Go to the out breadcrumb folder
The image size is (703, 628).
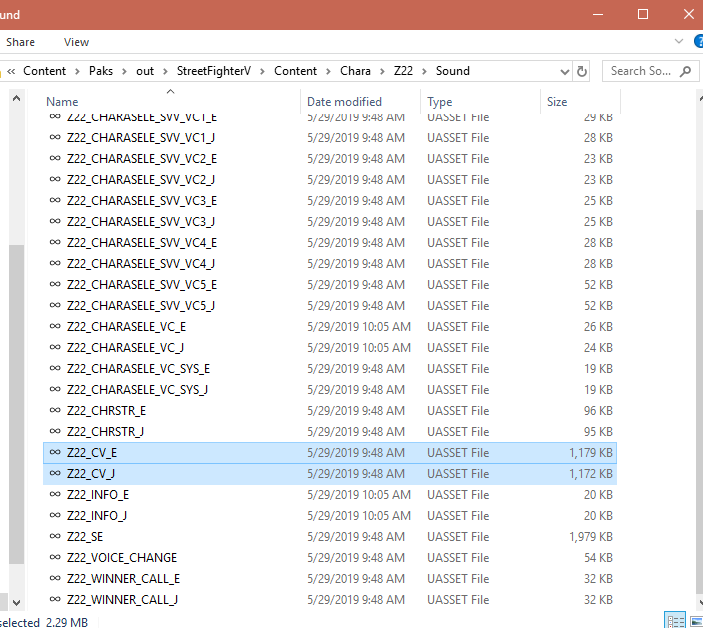(x=145, y=71)
